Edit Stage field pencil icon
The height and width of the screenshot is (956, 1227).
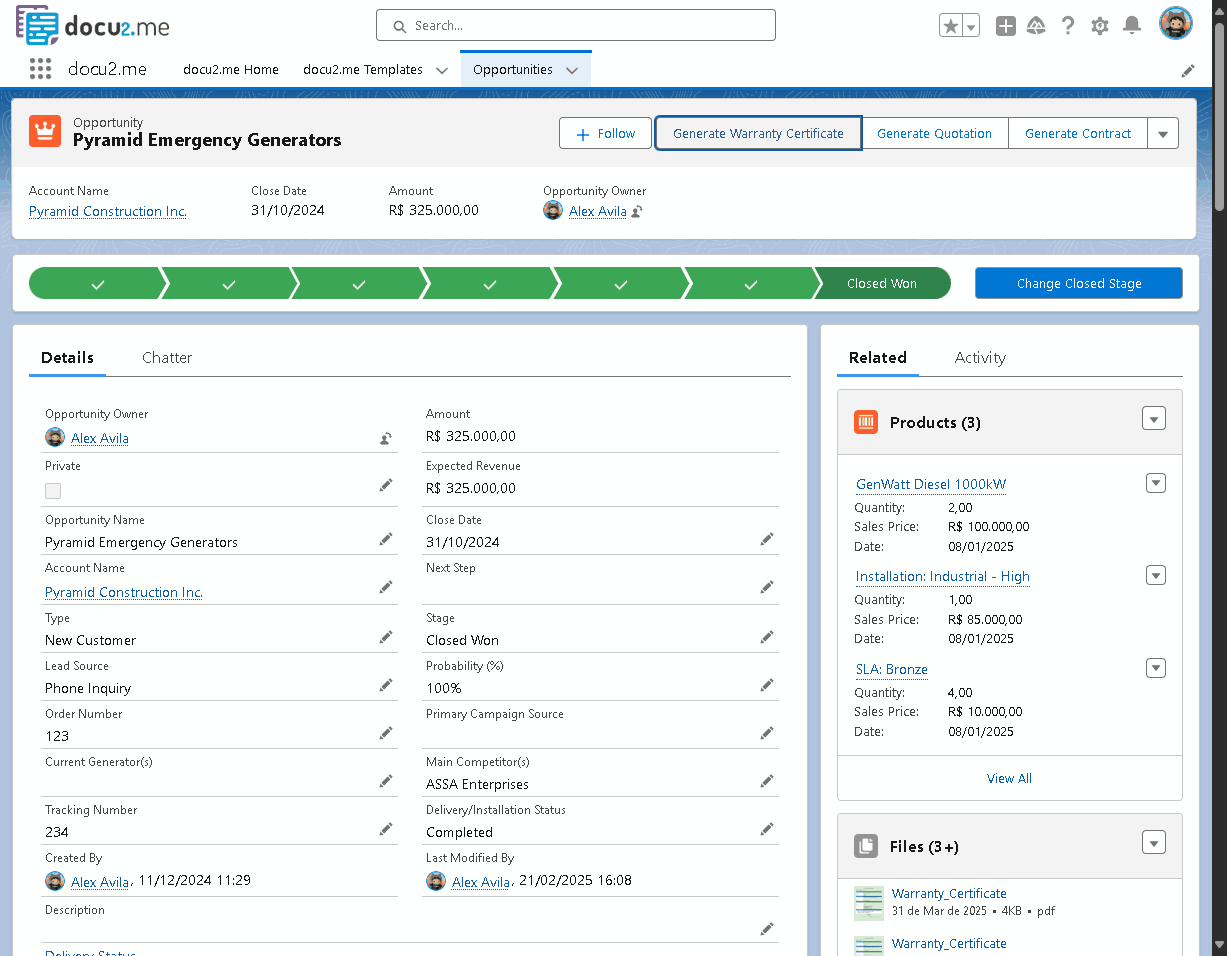[767, 637]
